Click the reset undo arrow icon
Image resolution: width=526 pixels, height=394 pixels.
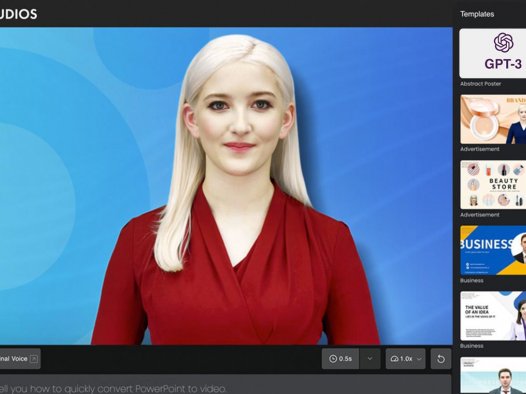click(x=441, y=359)
